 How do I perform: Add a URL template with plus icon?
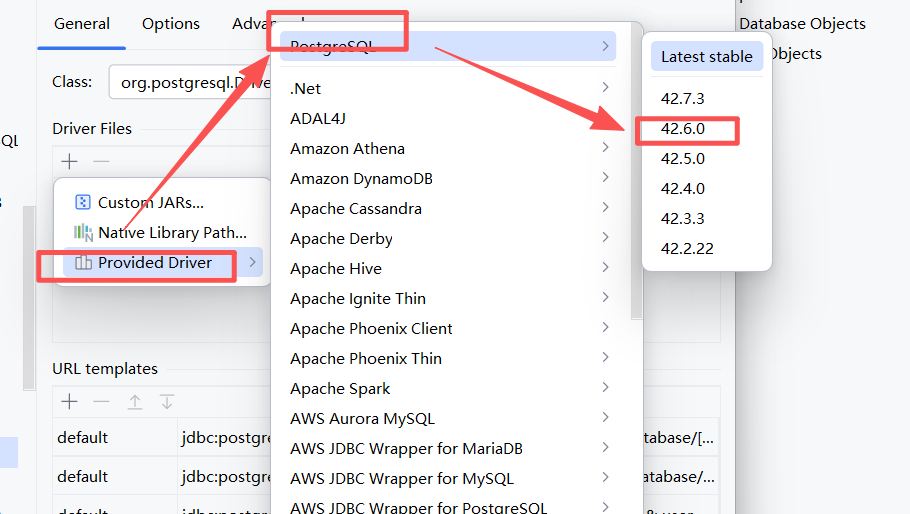pyautogui.click(x=69, y=401)
